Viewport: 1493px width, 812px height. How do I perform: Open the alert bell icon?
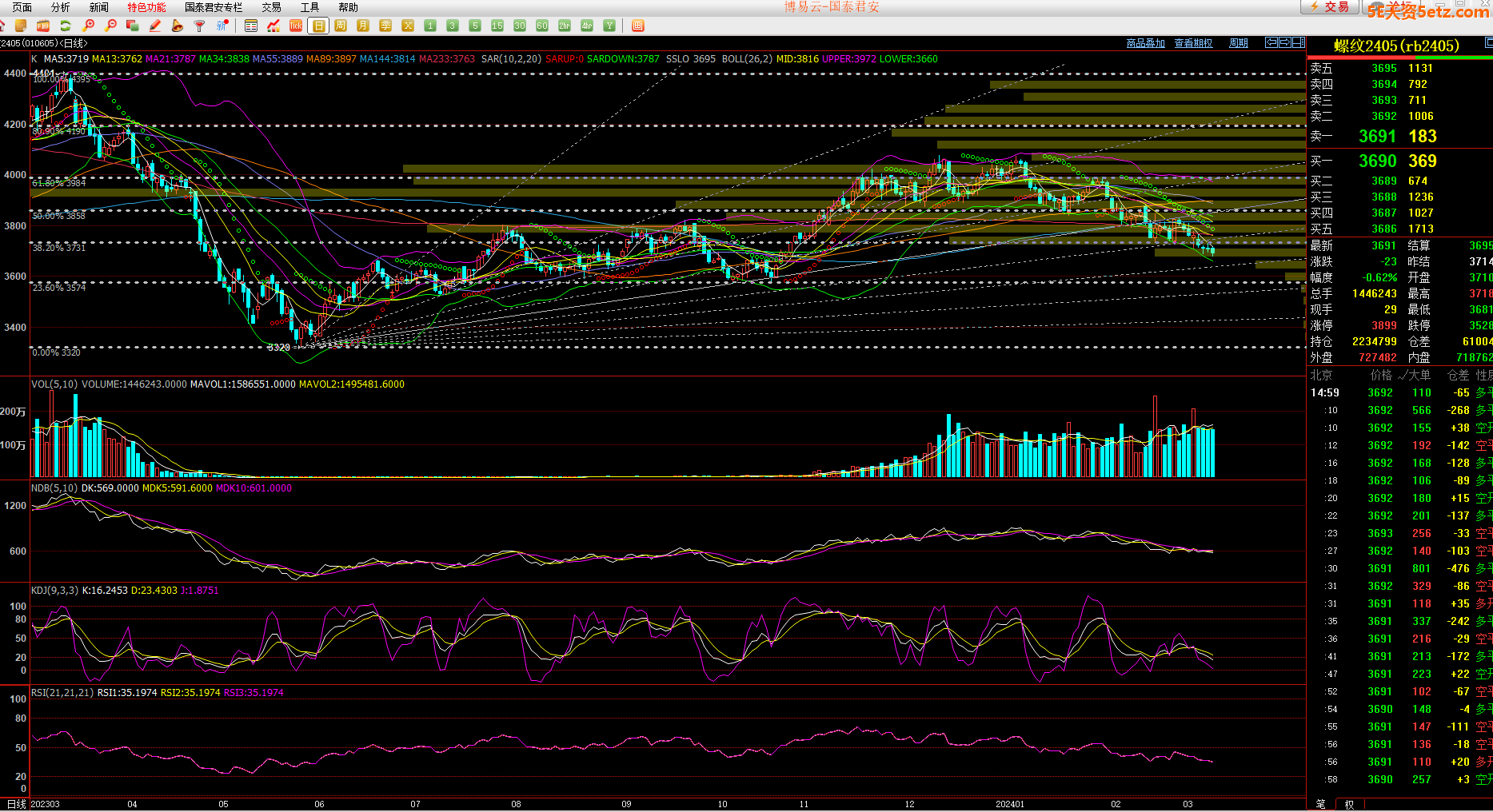pyautogui.click(x=178, y=26)
